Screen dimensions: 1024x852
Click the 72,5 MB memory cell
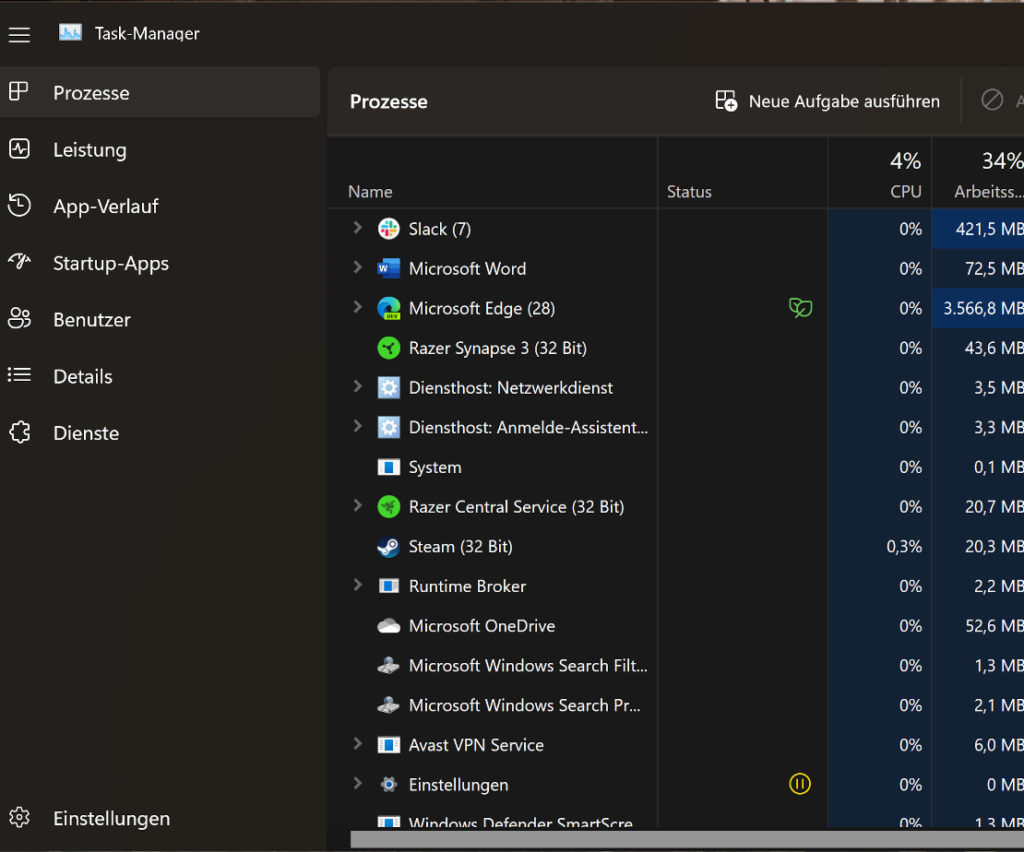[978, 268]
